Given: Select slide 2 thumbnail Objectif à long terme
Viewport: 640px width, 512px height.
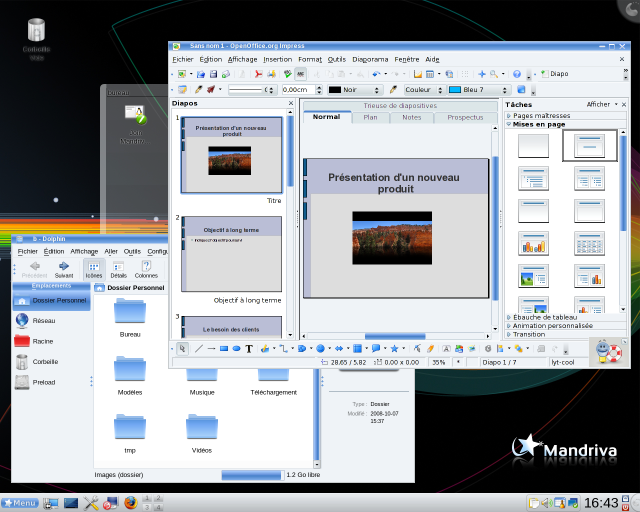Looking at the screenshot, I should [231, 254].
